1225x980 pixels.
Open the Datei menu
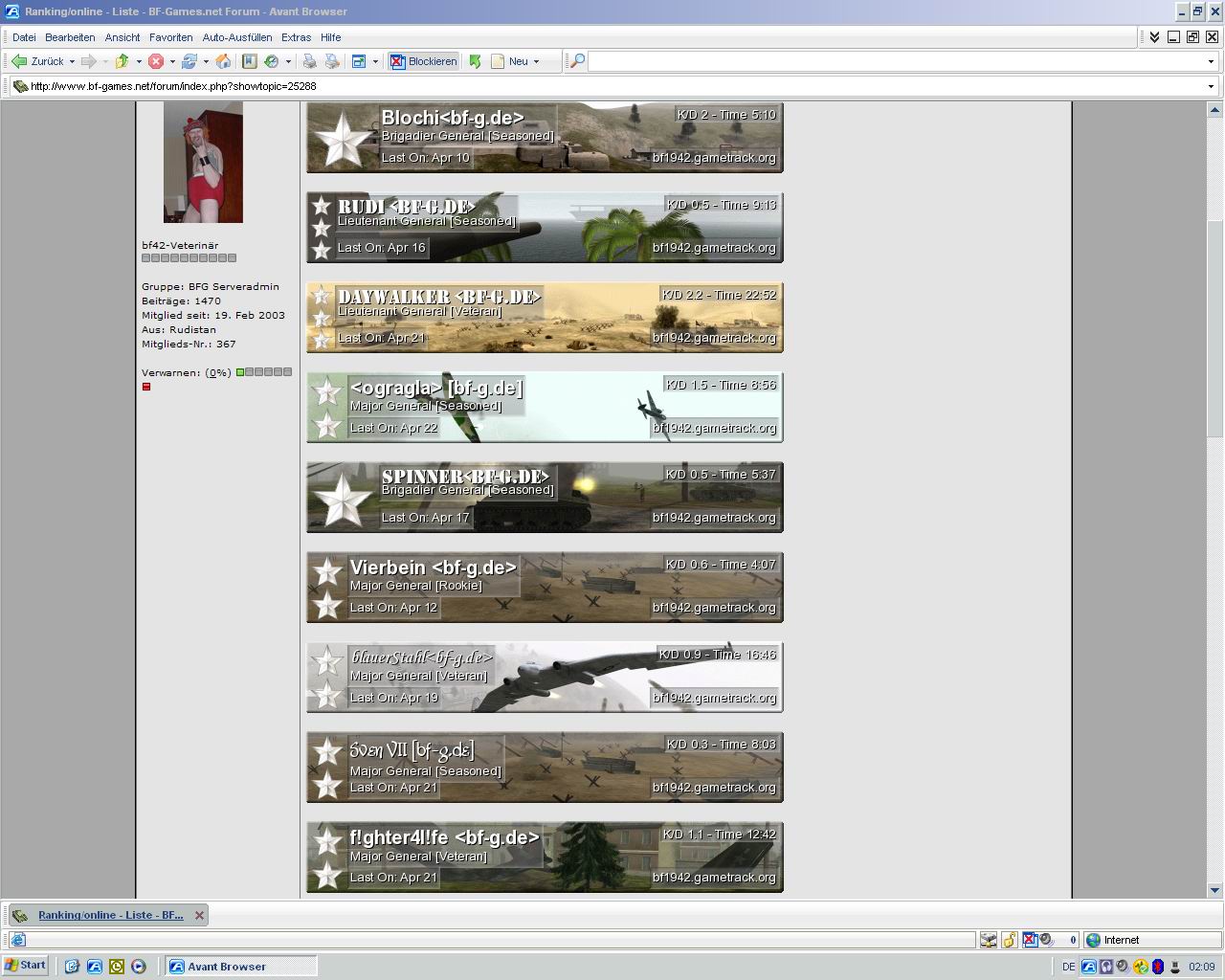tap(24, 37)
